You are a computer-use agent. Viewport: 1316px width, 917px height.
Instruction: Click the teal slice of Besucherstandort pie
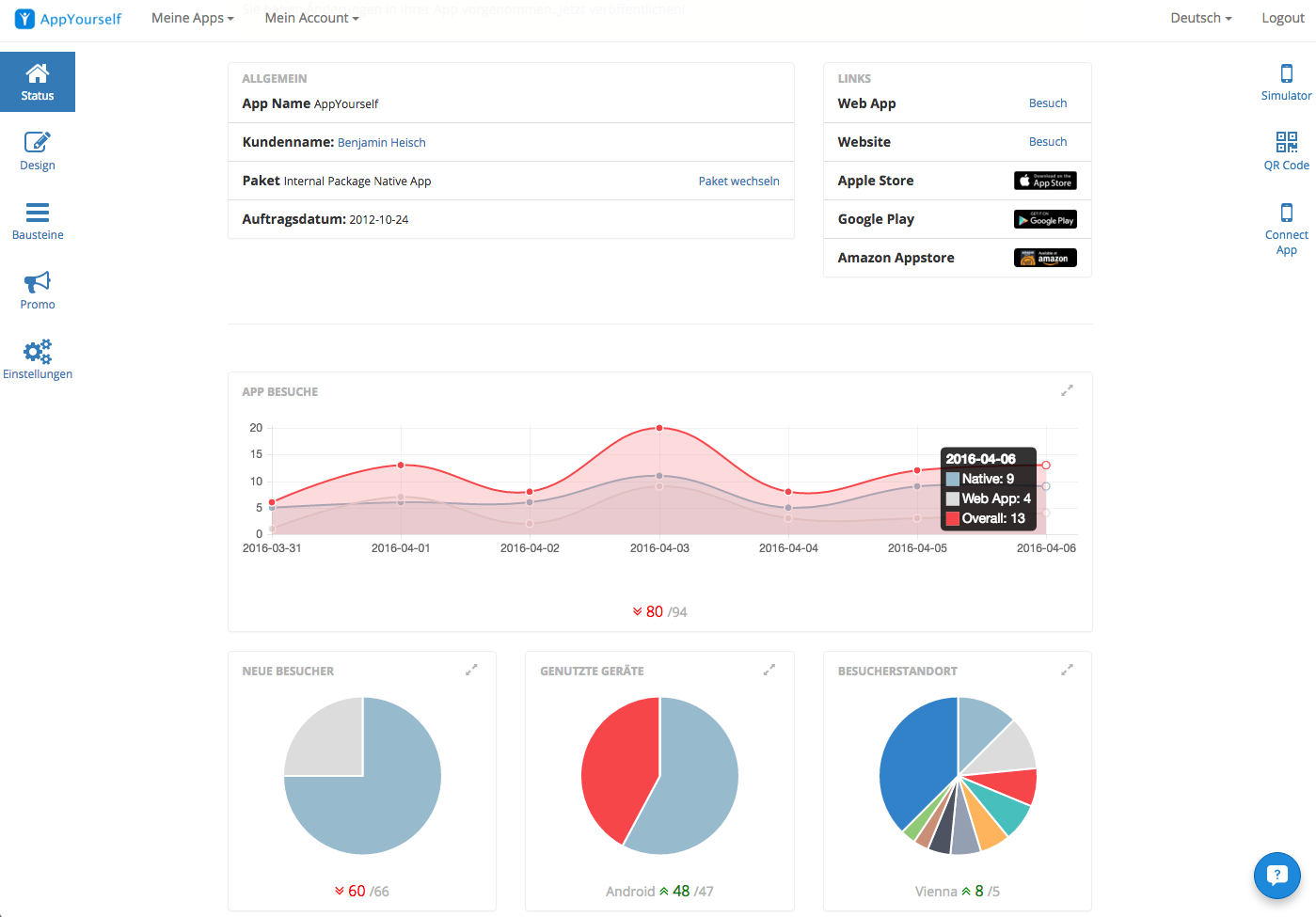1005,807
